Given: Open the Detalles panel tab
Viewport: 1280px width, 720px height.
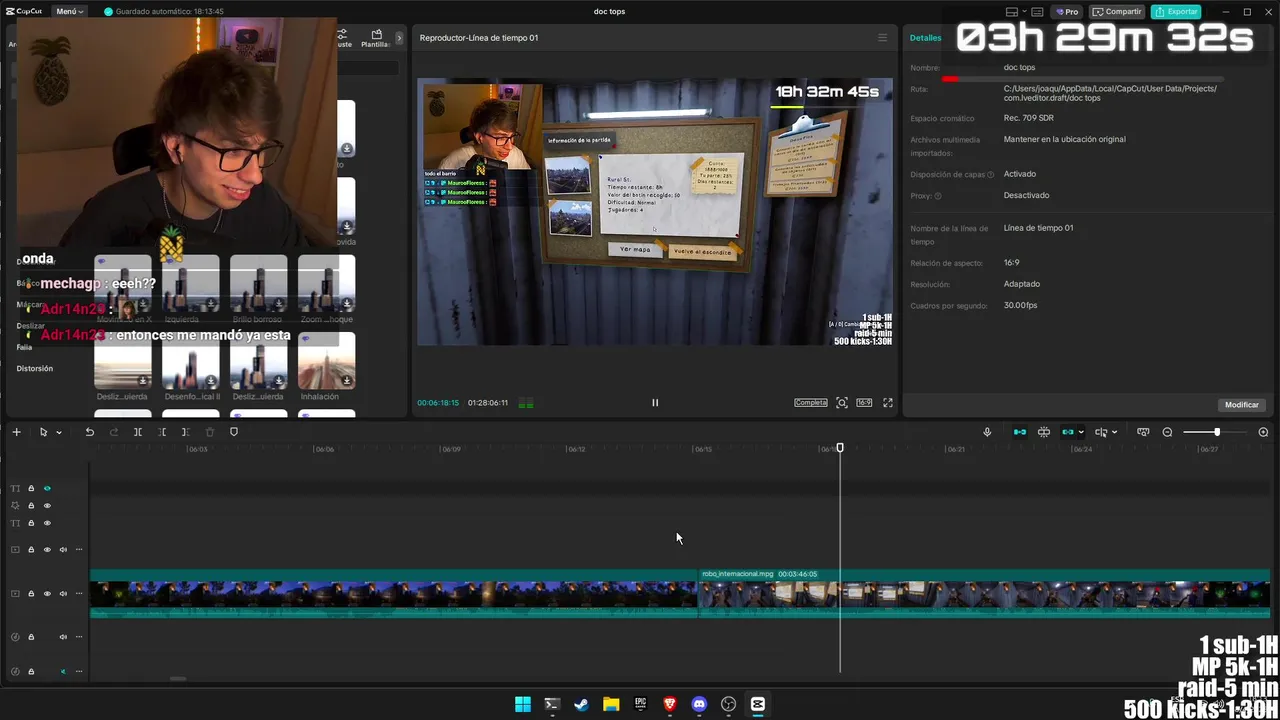Looking at the screenshot, I should click(925, 38).
